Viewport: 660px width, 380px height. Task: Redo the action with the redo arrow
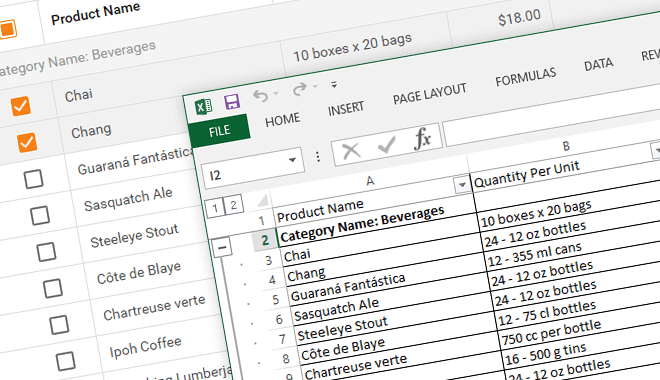pos(300,88)
